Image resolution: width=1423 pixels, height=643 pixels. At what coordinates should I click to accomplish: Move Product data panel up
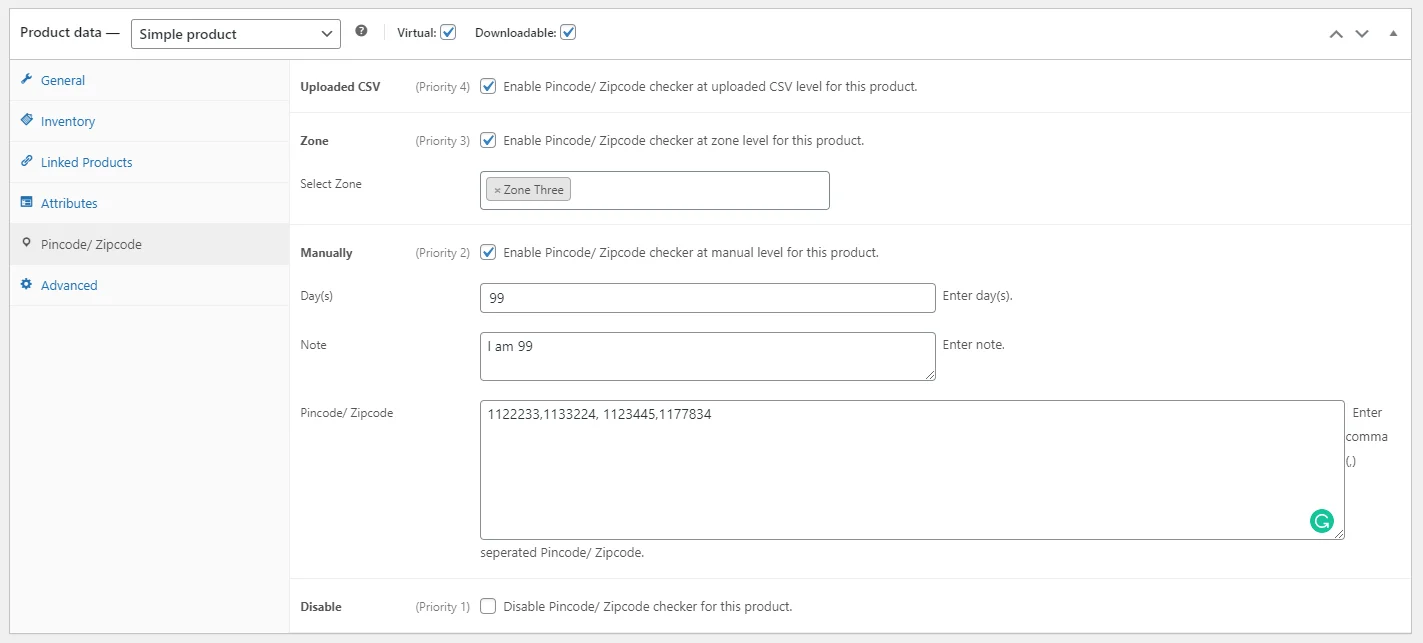[1336, 34]
